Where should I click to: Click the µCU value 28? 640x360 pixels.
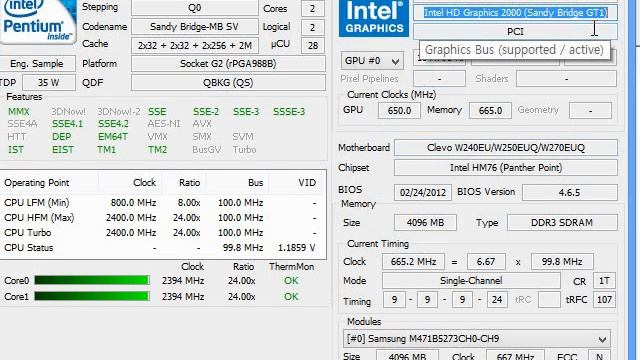point(313,45)
